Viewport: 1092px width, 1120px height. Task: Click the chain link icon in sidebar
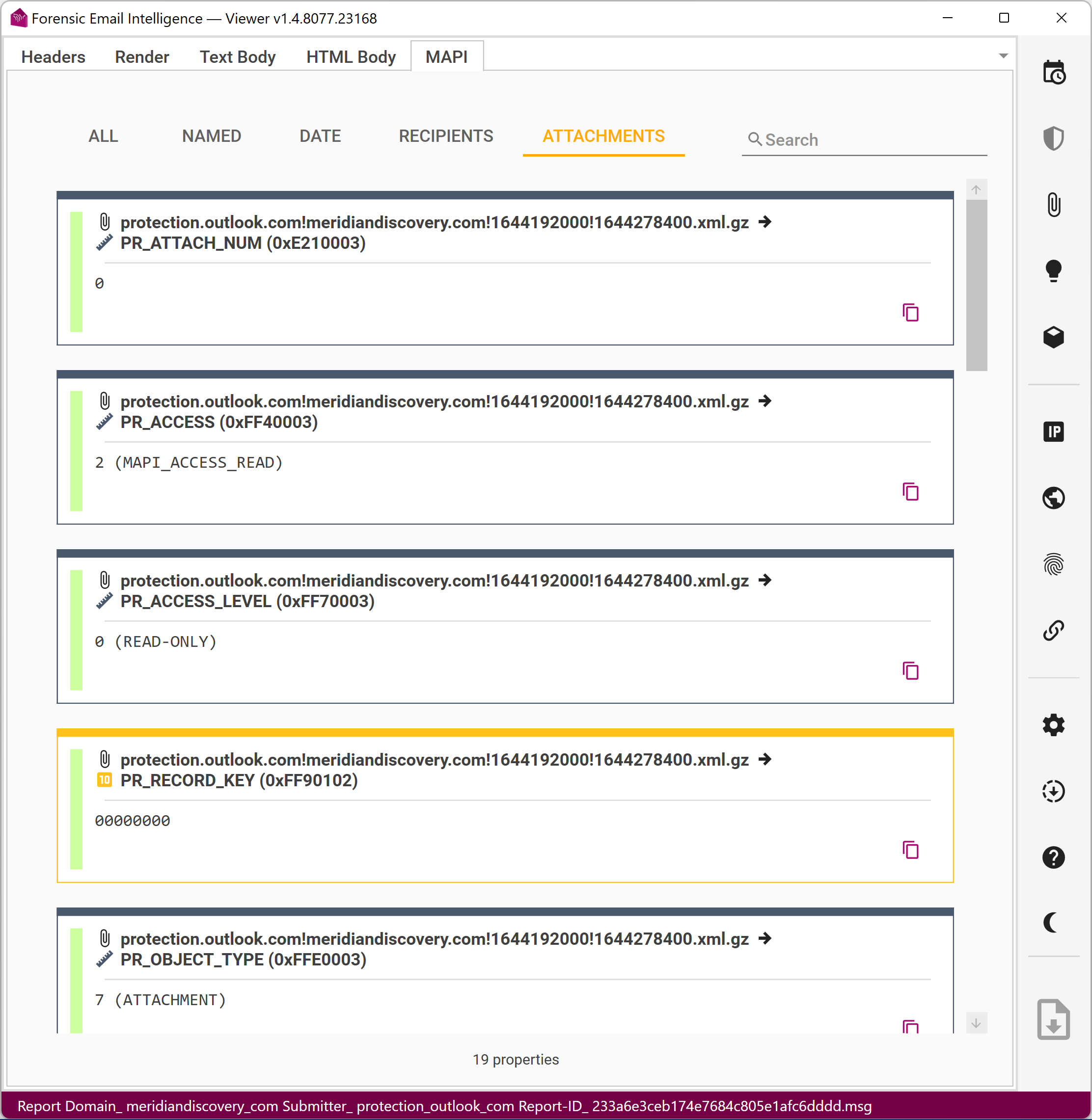(1053, 631)
